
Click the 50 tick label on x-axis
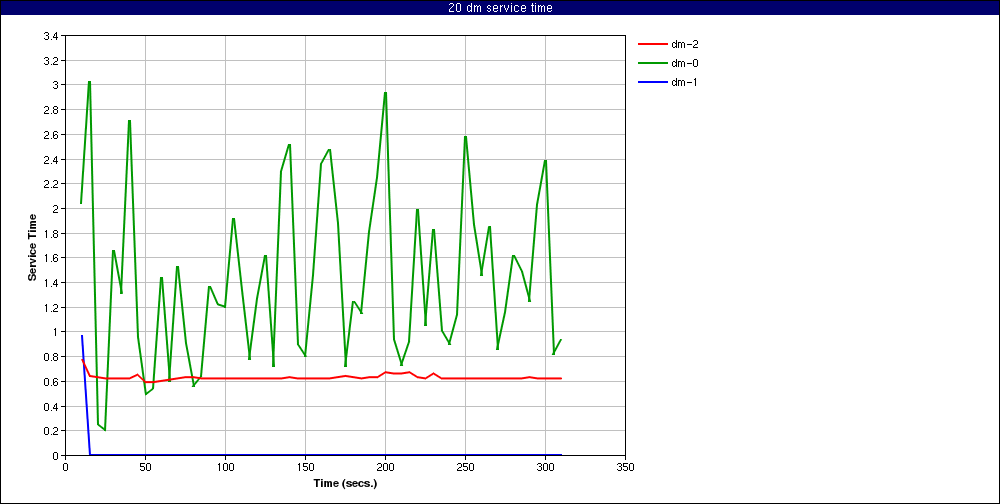[145, 467]
